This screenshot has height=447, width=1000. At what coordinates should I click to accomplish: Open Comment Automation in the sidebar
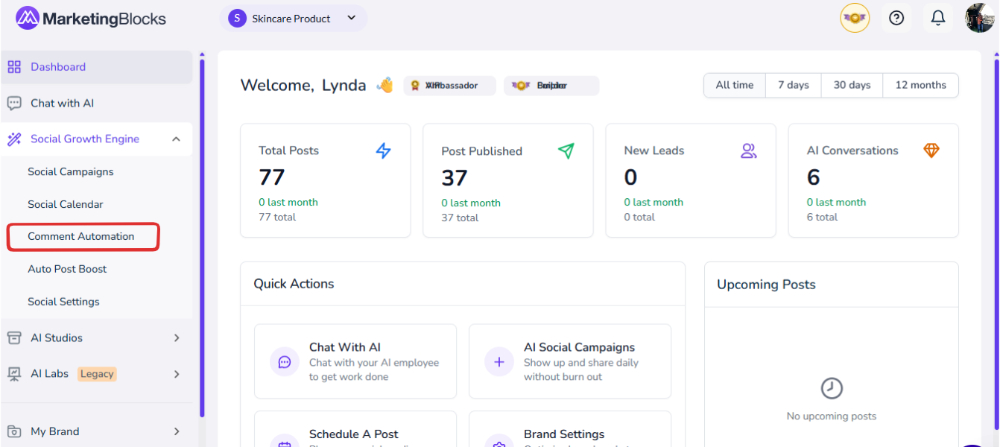(x=81, y=237)
